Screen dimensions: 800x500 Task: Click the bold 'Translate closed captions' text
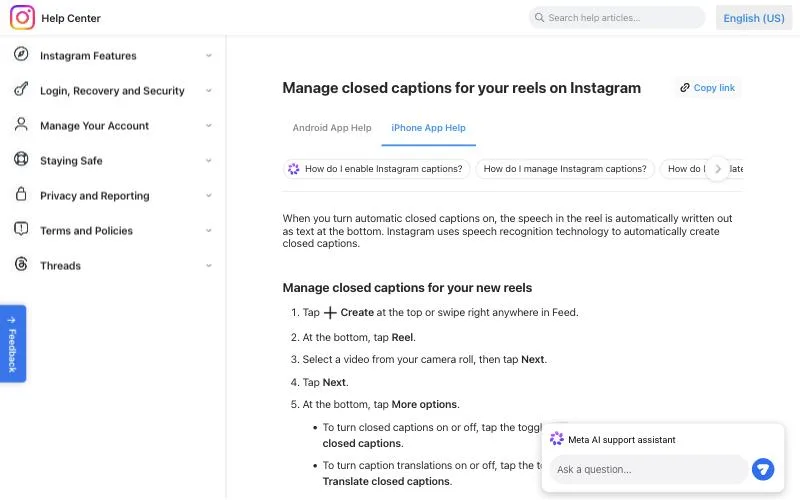[386, 481]
